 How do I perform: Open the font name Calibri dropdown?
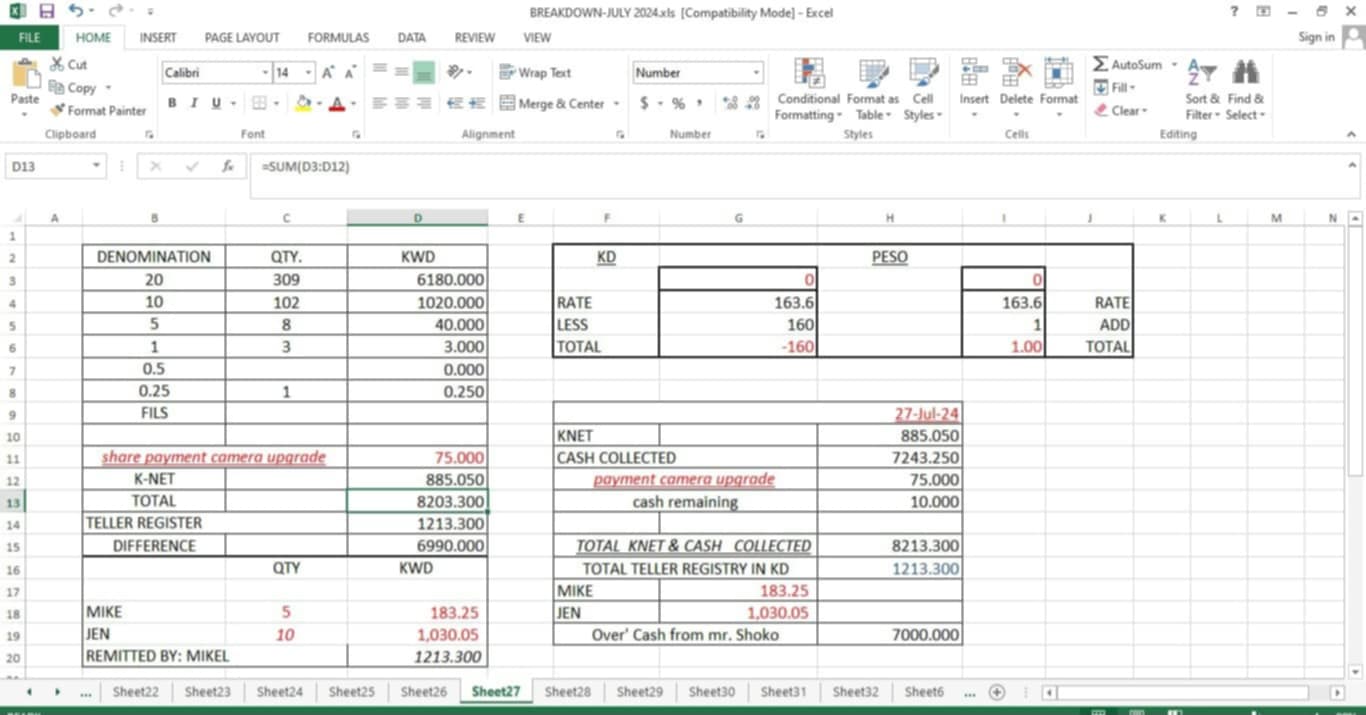point(265,73)
